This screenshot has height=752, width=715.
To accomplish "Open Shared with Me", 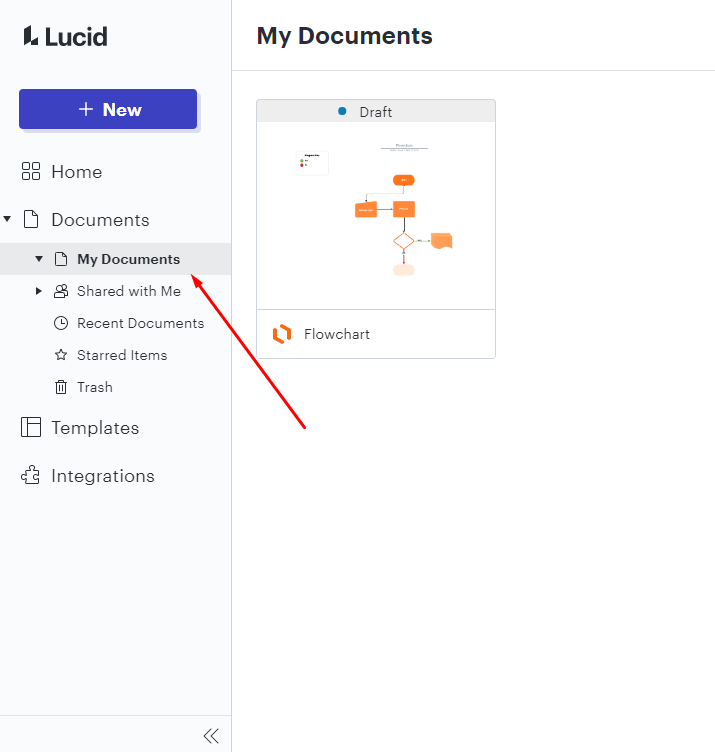I will (x=129, y=291).
